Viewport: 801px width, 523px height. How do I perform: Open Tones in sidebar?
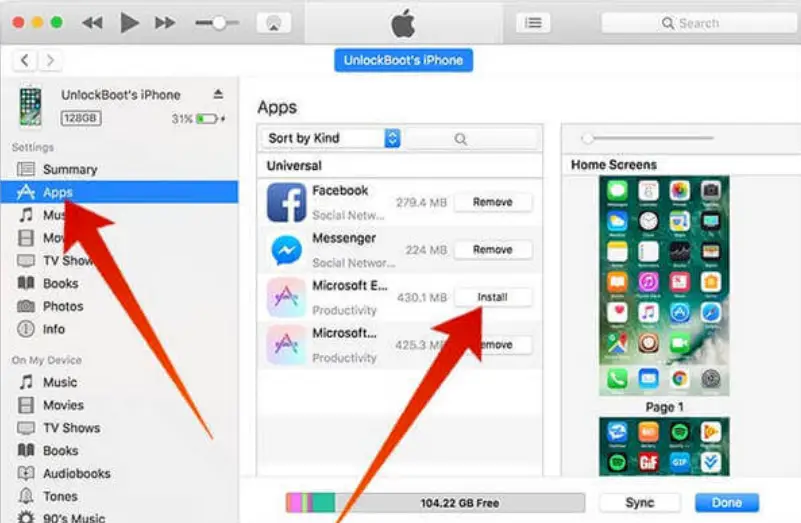pyautogui.click(x=120, y=496)
